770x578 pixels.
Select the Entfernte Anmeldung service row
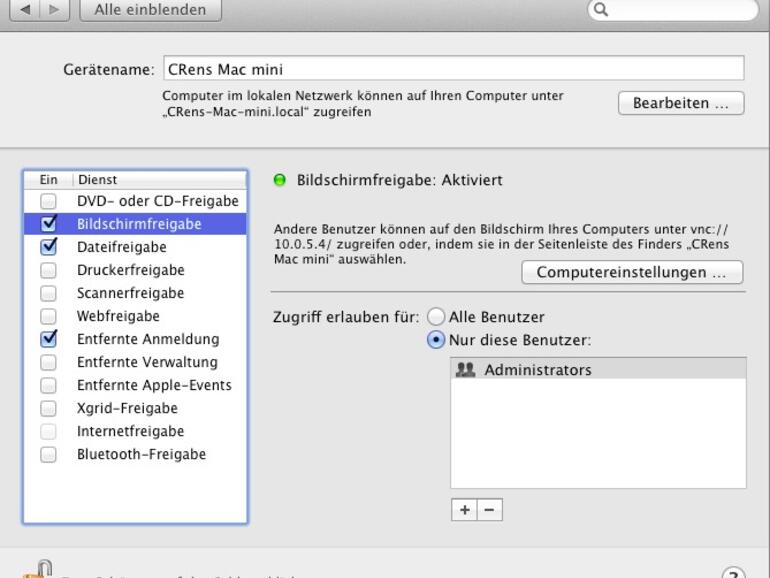click(x=135, y=339)
